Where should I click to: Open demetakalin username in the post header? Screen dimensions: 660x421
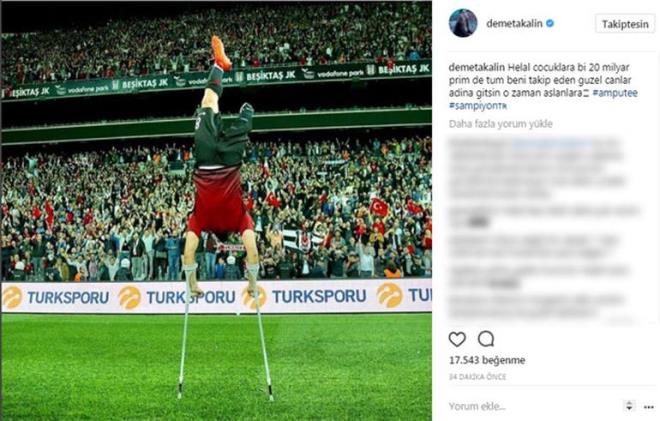click(x=514, y=24)
